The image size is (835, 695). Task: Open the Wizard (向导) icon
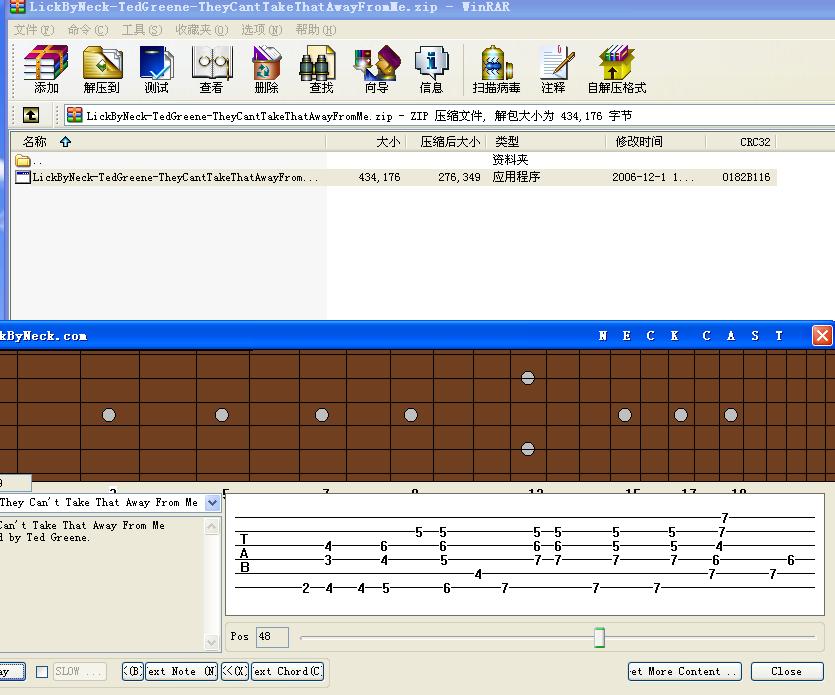pos(376,70)
